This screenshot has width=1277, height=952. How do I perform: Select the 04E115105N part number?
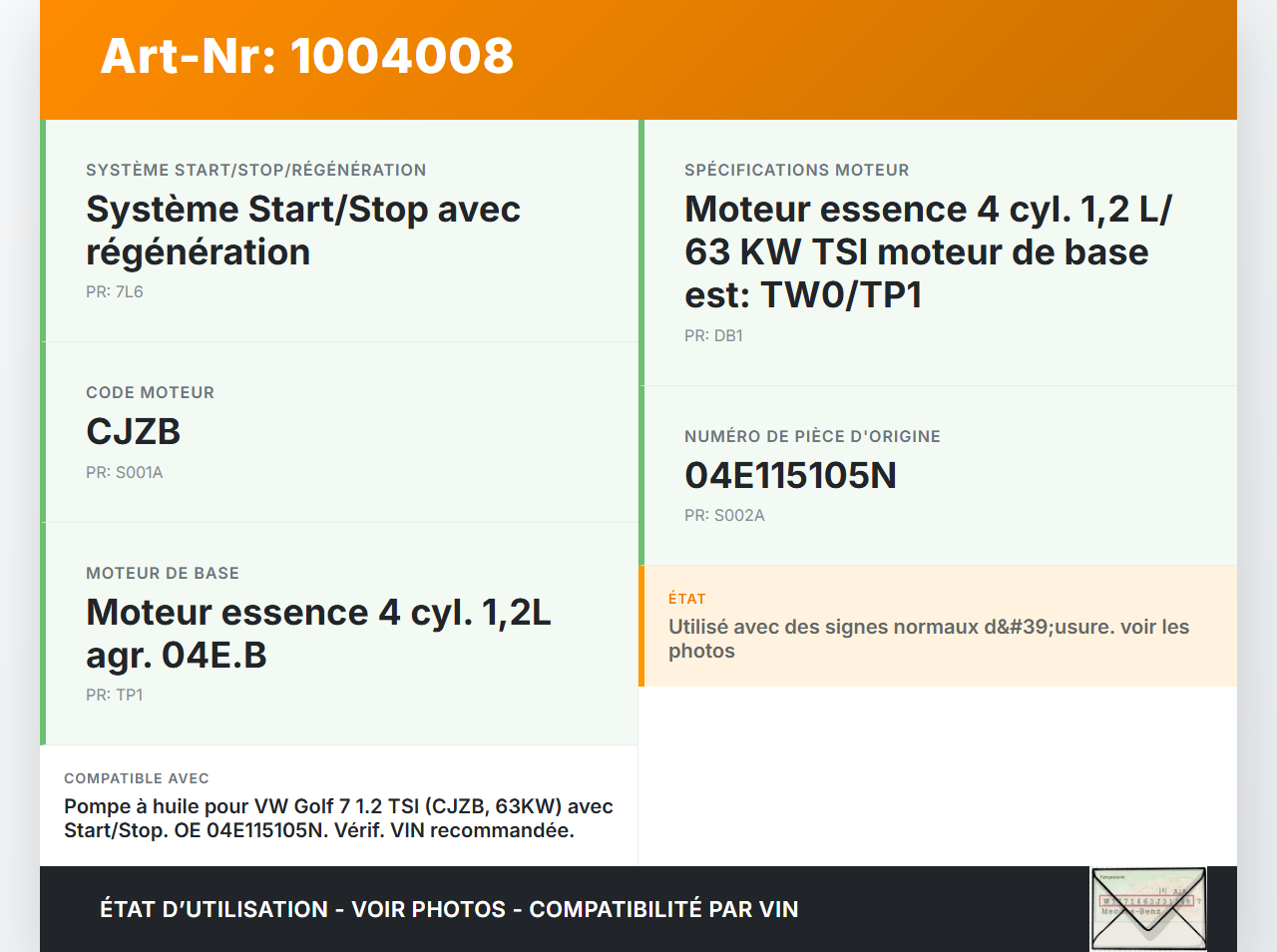click(x=789, y=475)
